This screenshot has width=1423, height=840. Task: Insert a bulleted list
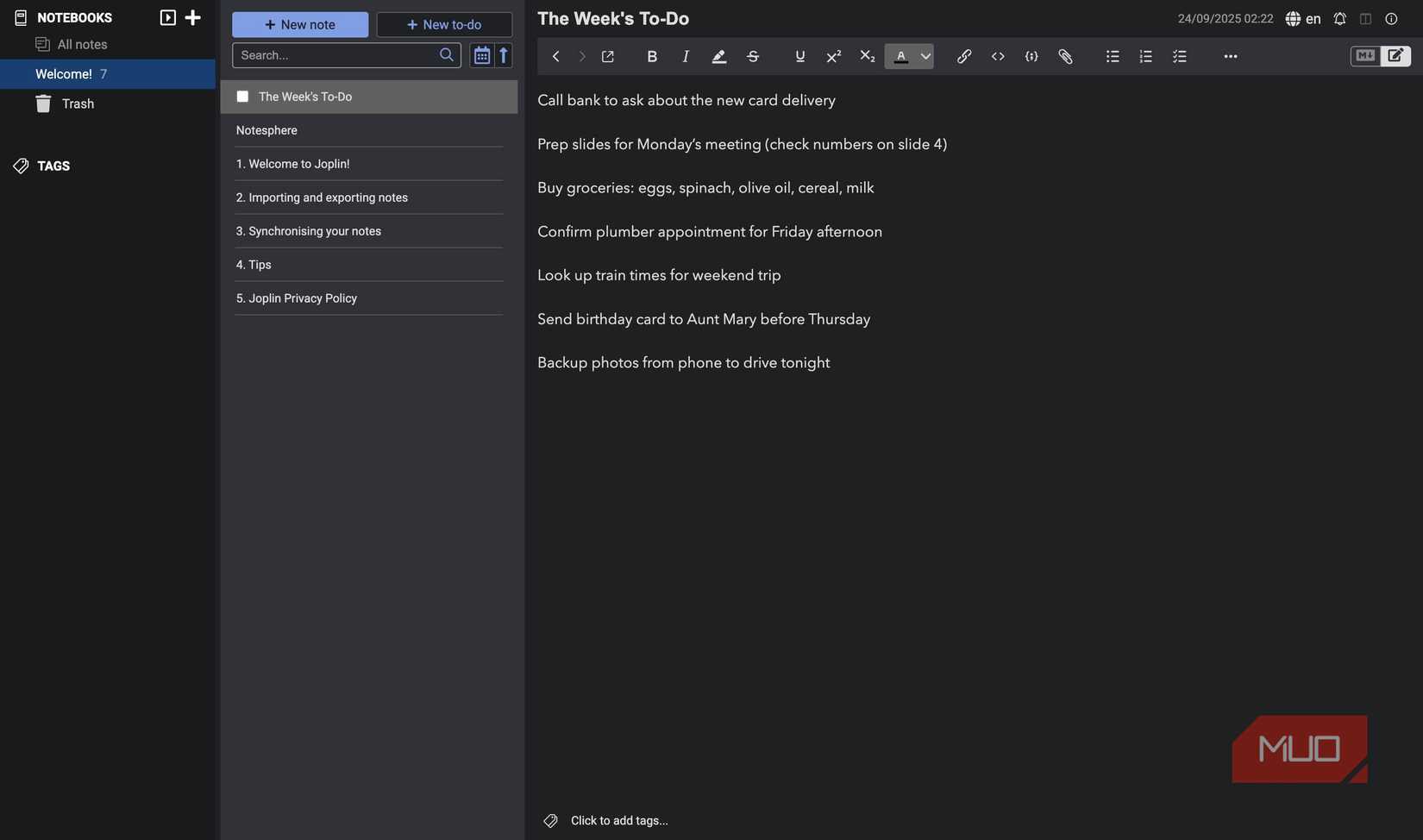tap(1113, 56)
